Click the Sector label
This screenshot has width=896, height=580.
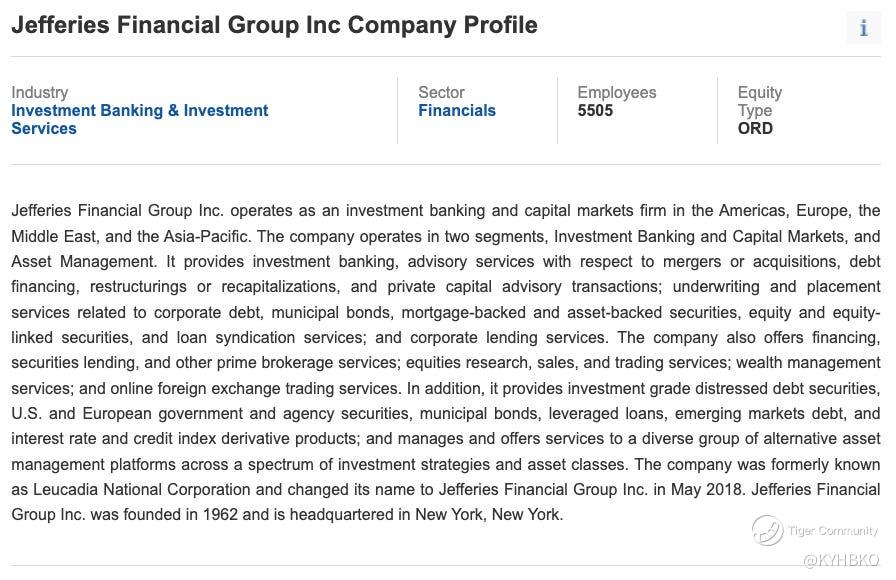pos(441,92)
